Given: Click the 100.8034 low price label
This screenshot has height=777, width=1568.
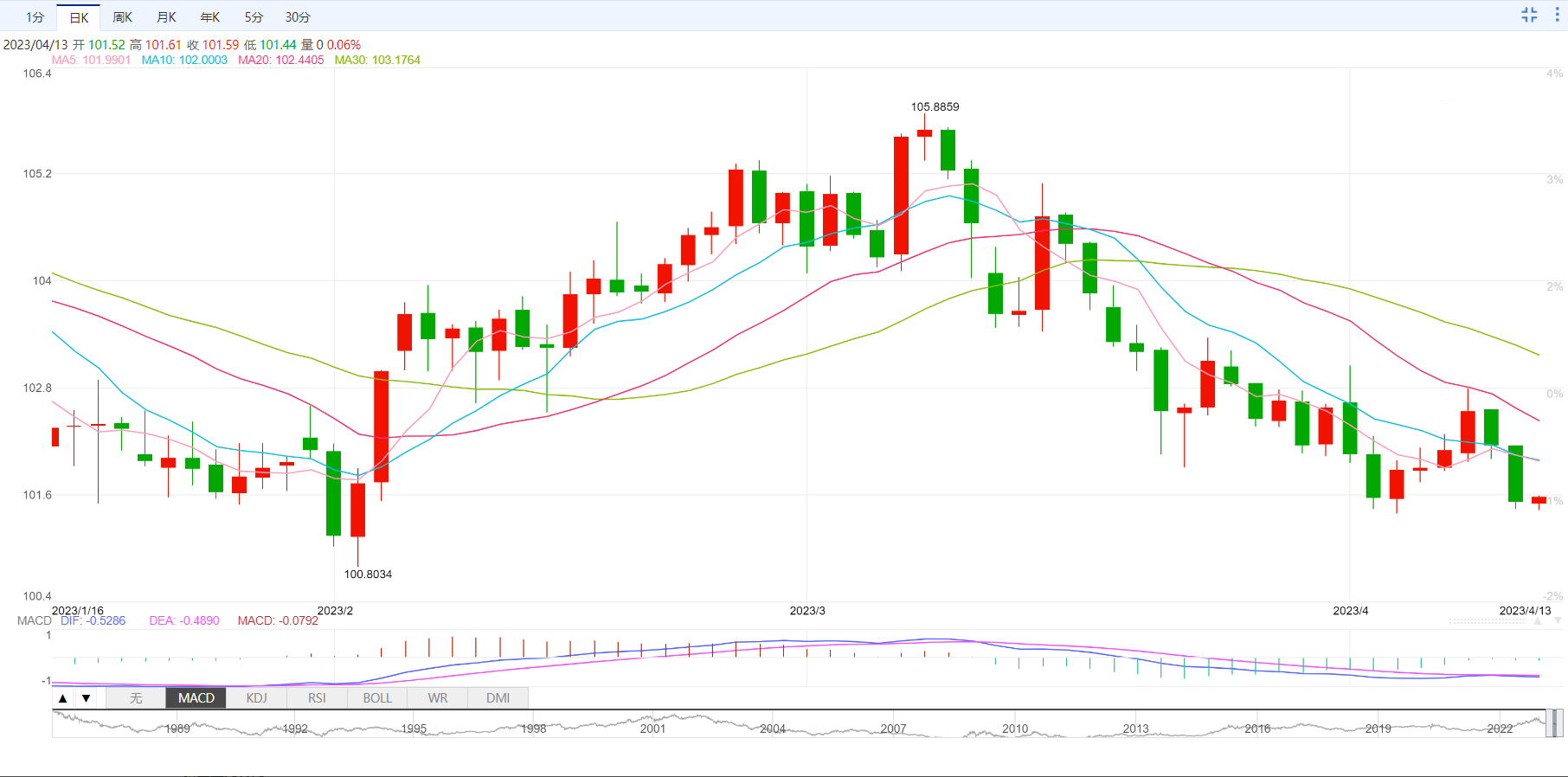Looking at the screenshot, I should [x=368, y=574].
